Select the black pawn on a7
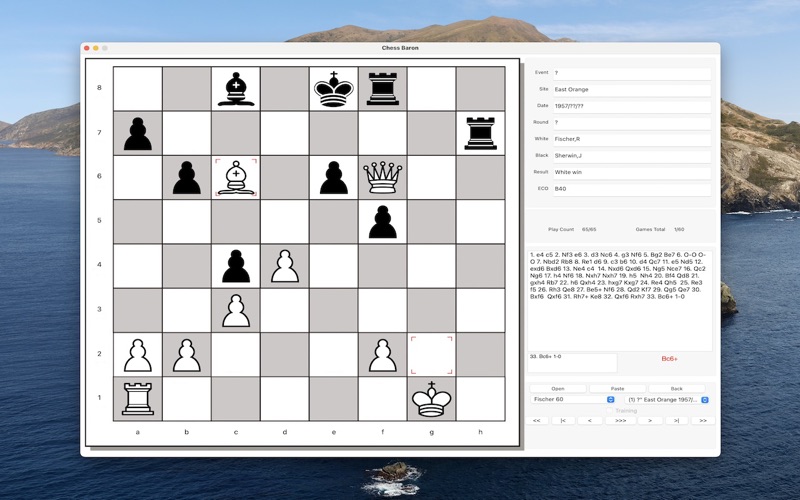The width and height of the screenshot is (800, 500). point(138,134)
